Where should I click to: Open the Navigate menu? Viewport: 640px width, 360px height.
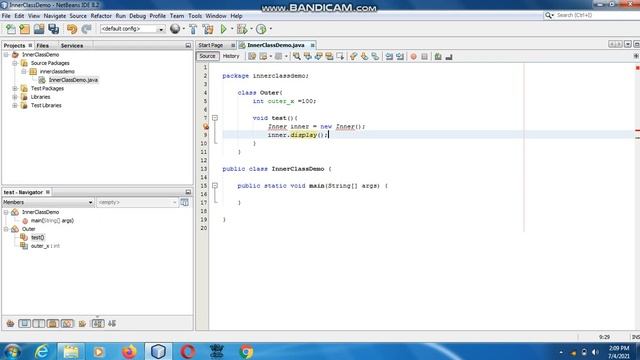[55, 16]
